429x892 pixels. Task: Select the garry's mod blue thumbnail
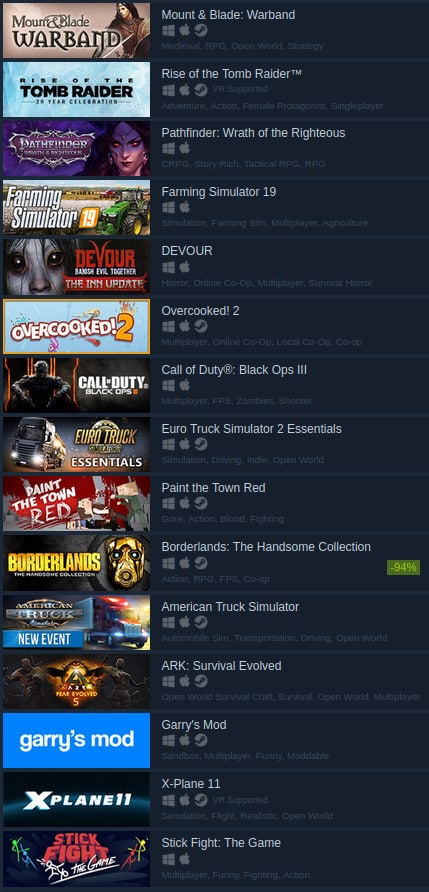coord(77,740)
